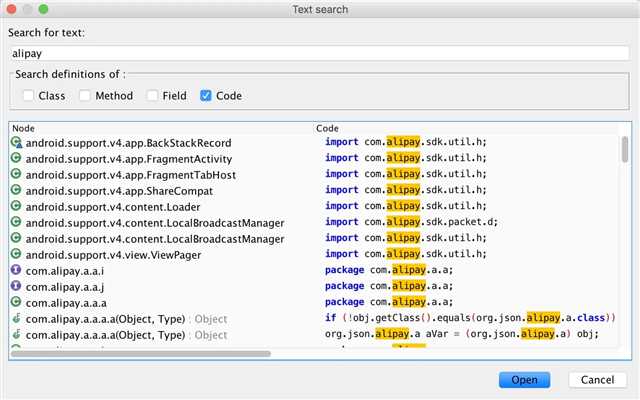Select the android.support.v4.app.FragmentActivity row
This screenshot has height=400, width=640.
pyautogui.click(x=313, y=159)
